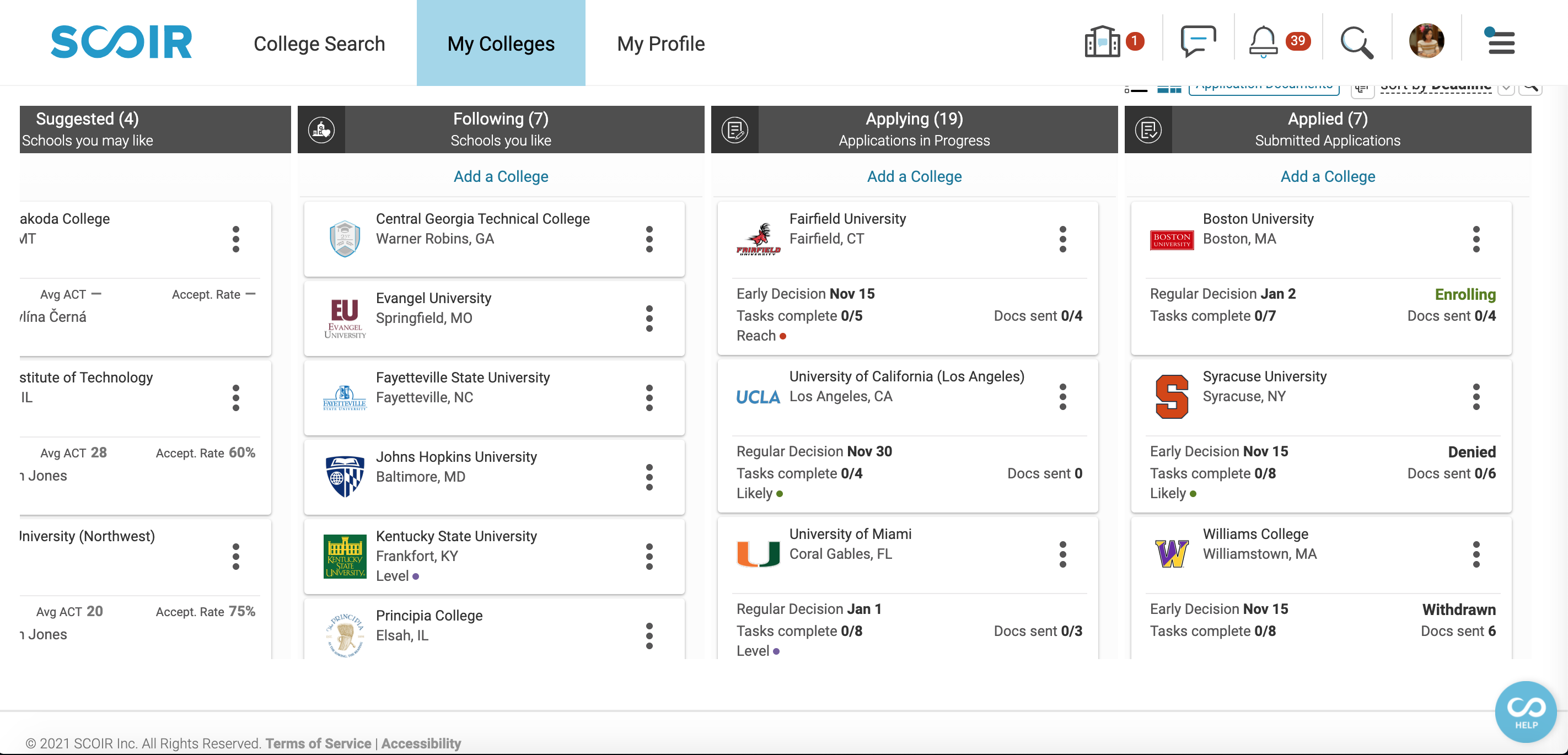Select the My Colleges tab
Screen dimensions: 1568x755
coord(501,44)
